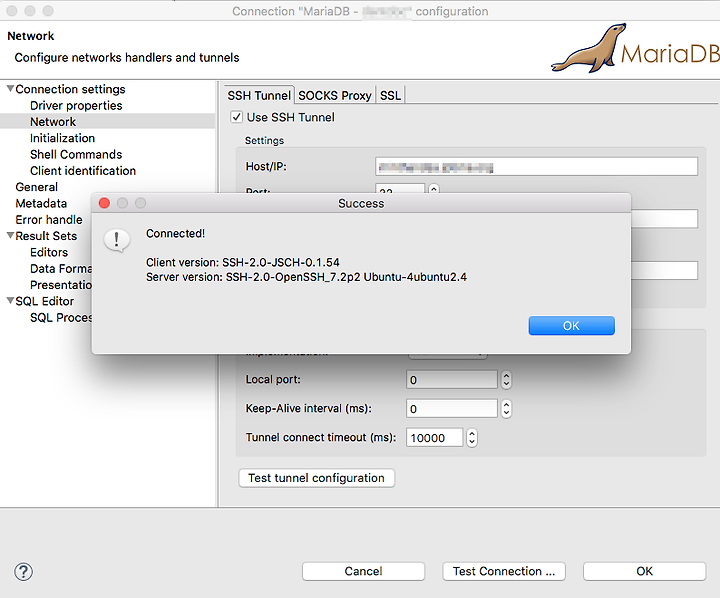The height and width of the screenshot is (598, 720).
Task: Close the Success dialog with red button
Action: pos(104,203)
